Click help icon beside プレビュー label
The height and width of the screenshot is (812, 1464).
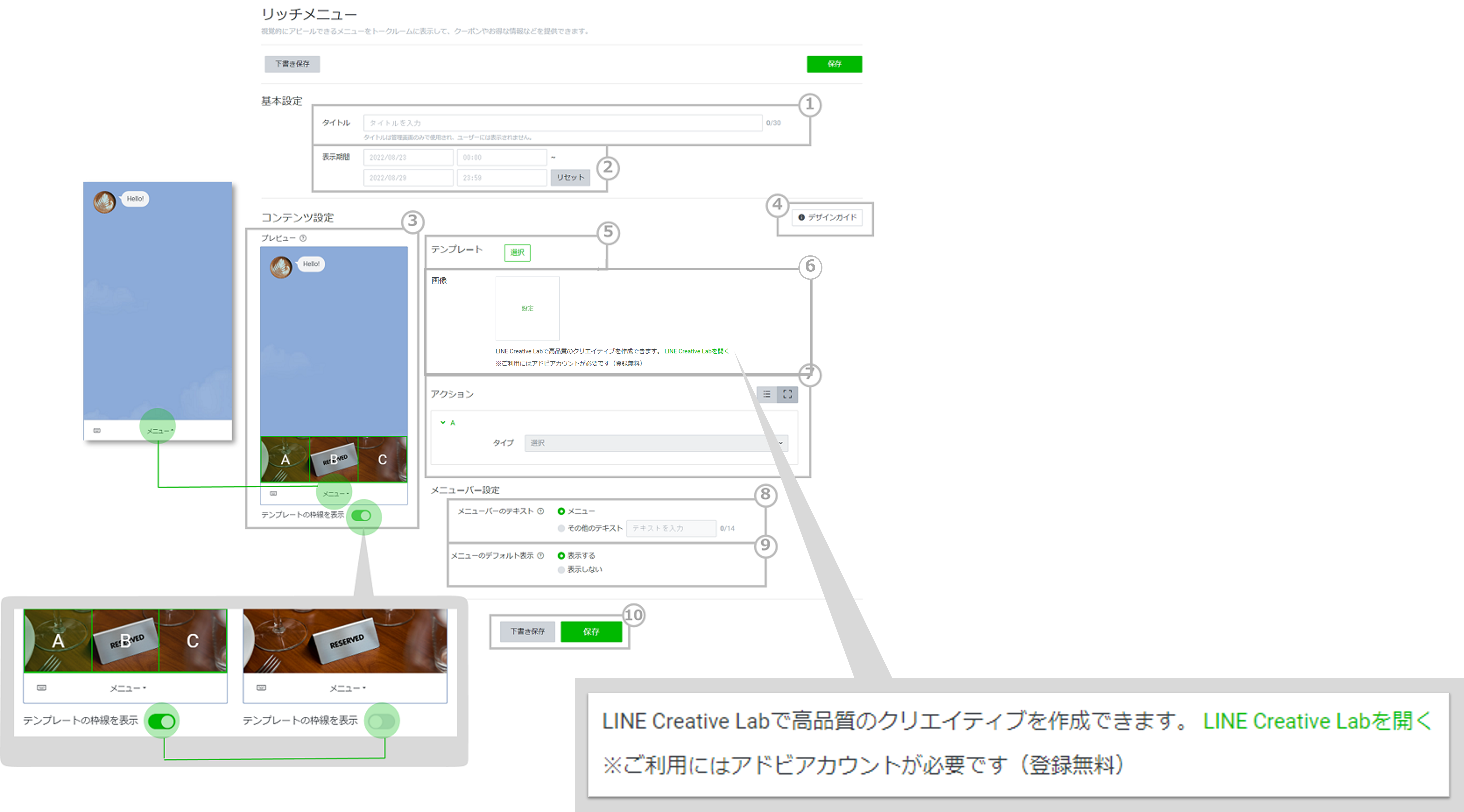pos(303,238)
